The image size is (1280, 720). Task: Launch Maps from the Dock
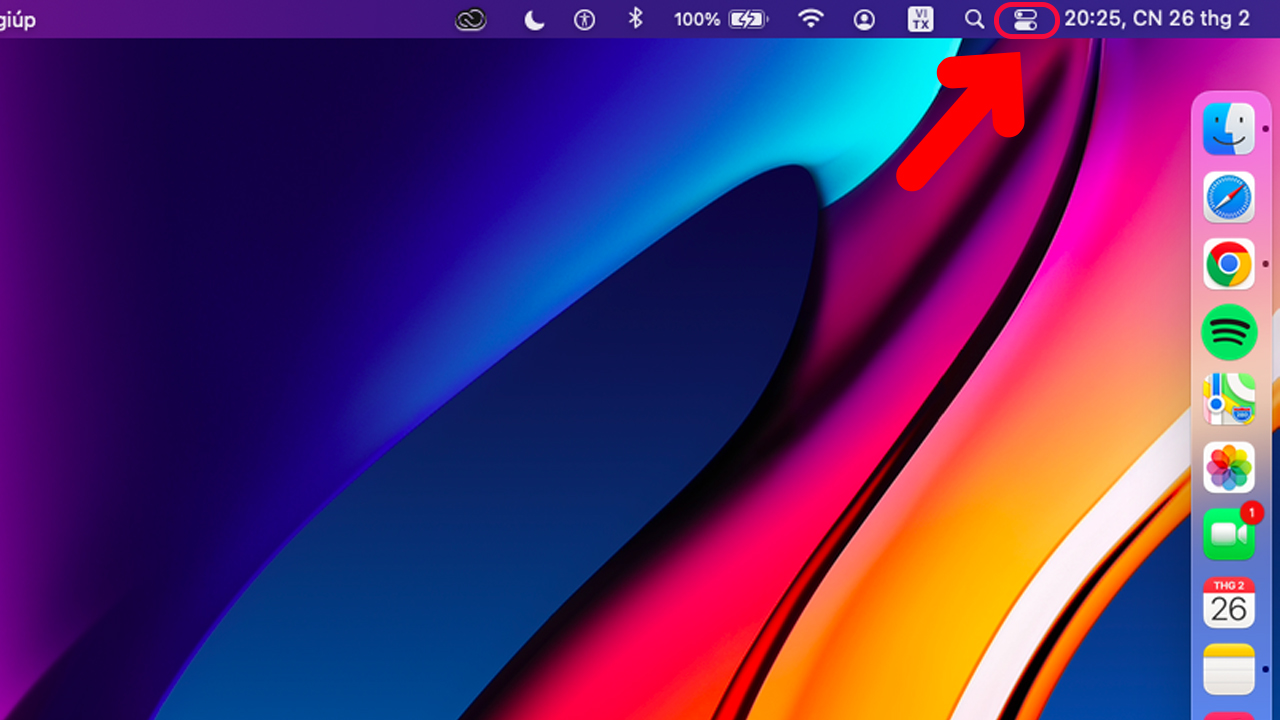[x=1229, y=400]
